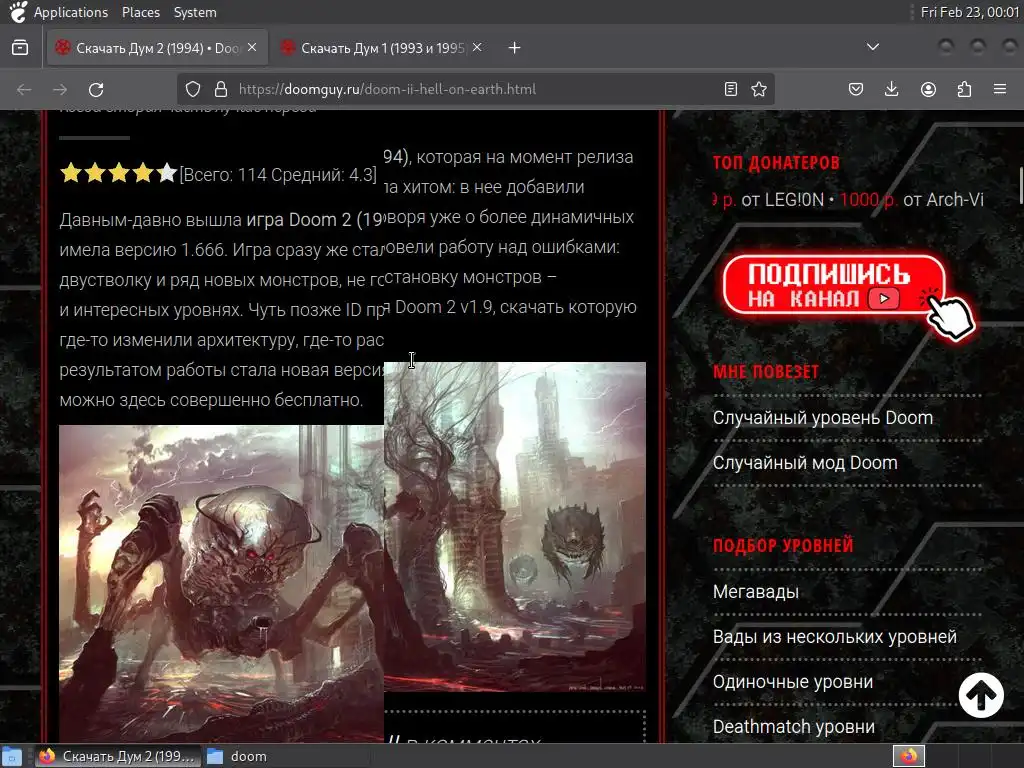Go back to previous page

click(x=24, y=89)
